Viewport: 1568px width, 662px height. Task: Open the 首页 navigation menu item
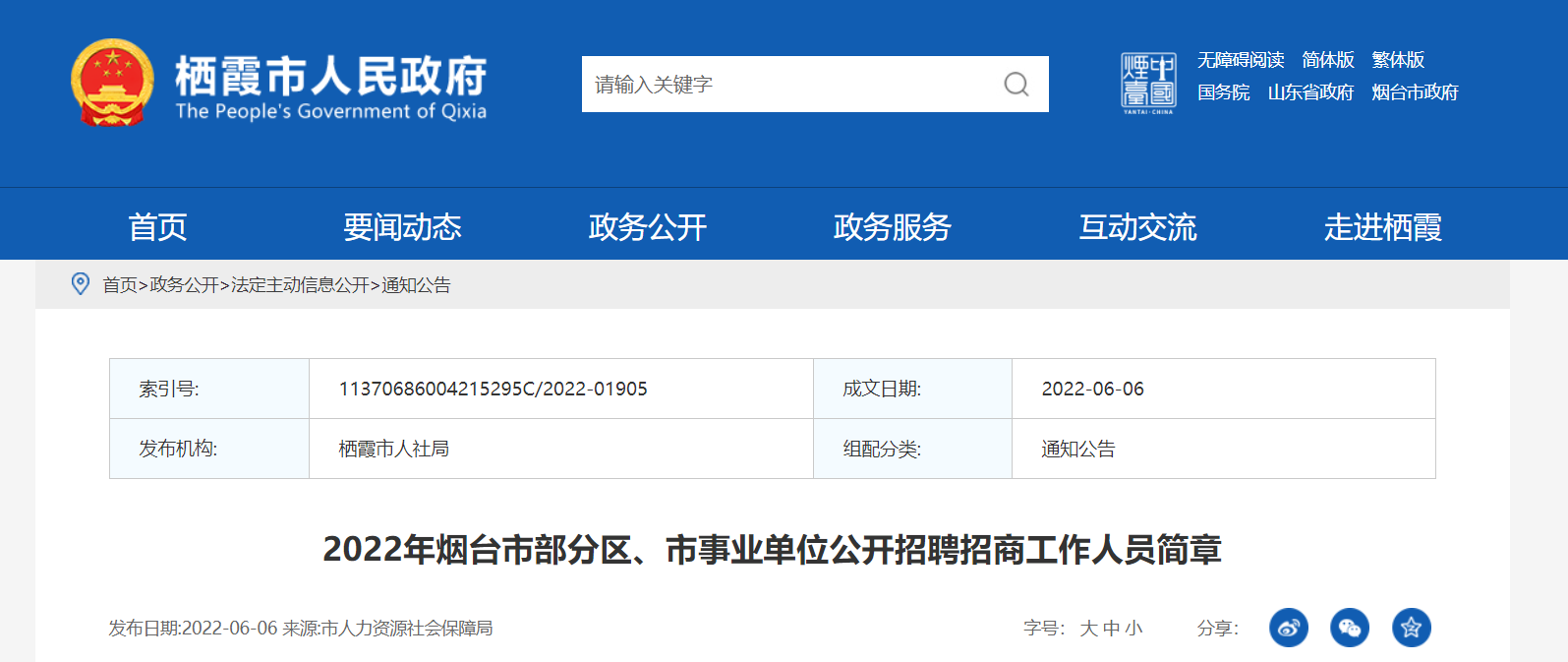(x=157, y=227)
